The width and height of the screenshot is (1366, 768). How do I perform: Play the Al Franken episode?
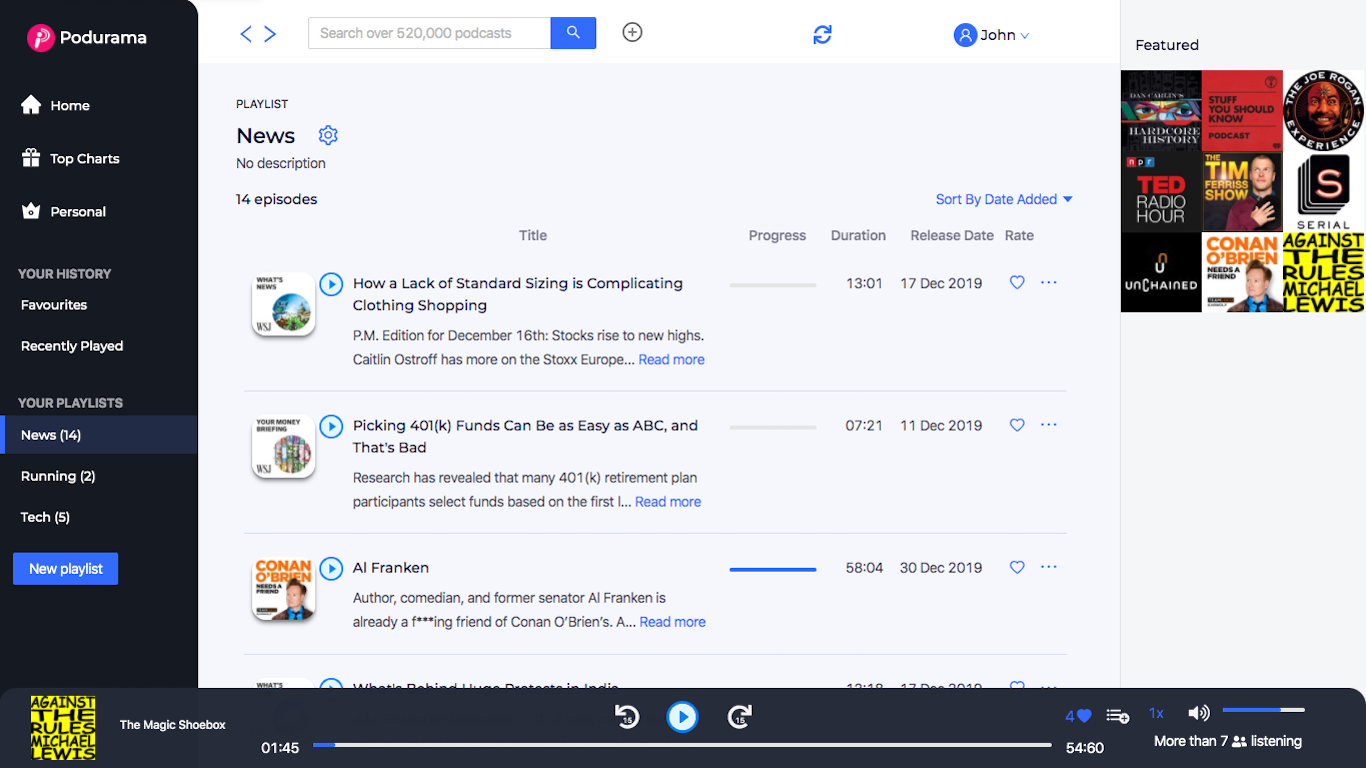coord(331,569)
